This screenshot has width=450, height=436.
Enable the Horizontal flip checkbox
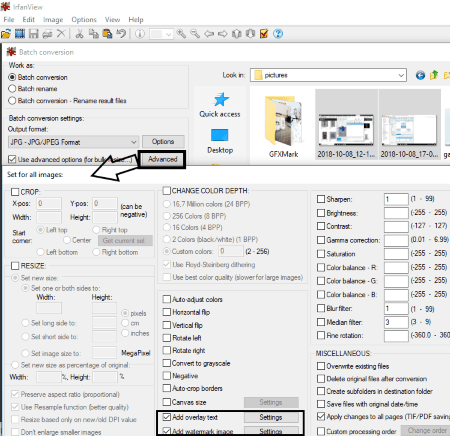(x=167, y=312)
